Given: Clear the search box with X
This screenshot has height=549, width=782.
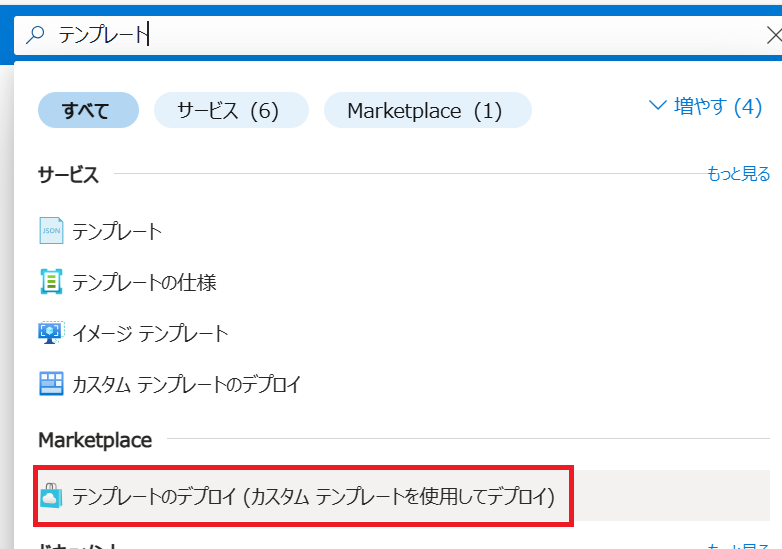Looking at the screenshot, I should point(775,35).
